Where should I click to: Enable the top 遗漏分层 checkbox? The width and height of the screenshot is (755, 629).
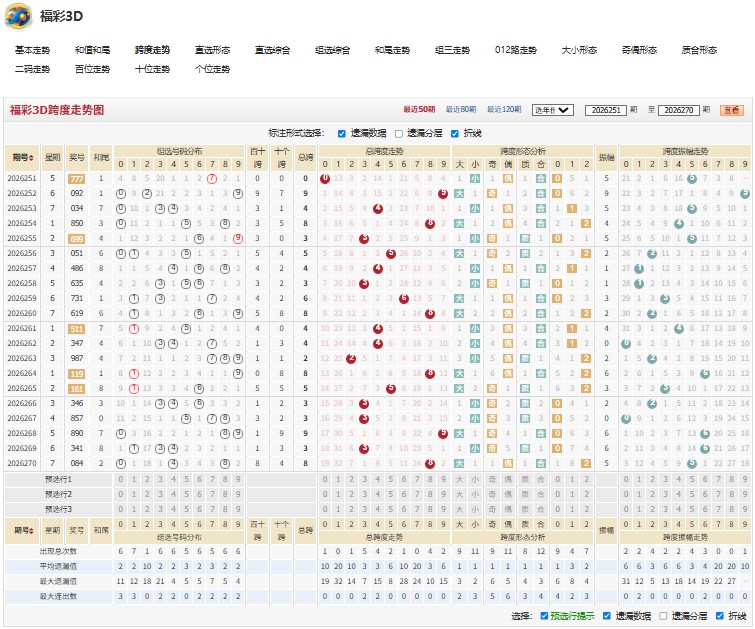click(x=399, y=133)
